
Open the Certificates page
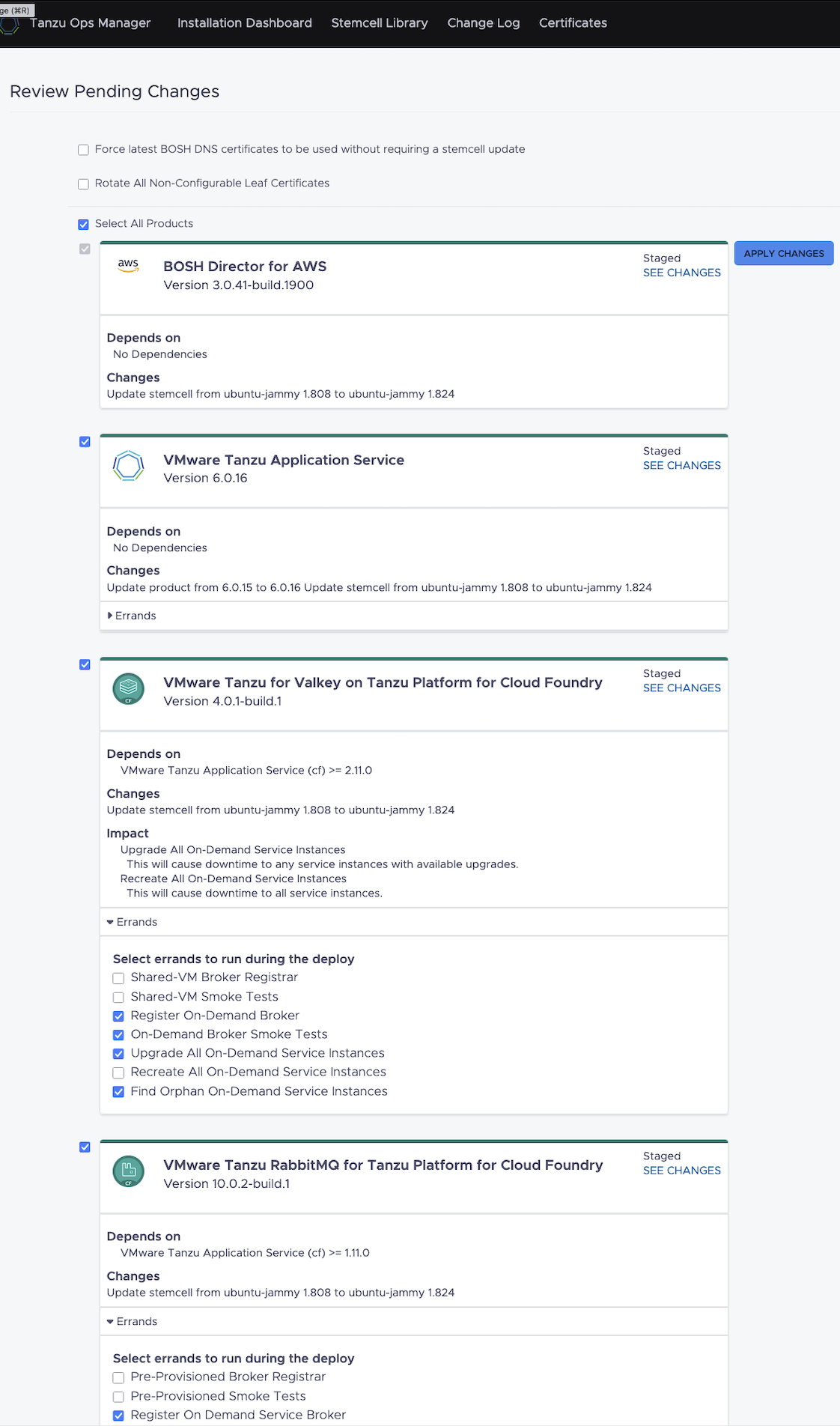point(573,23)
